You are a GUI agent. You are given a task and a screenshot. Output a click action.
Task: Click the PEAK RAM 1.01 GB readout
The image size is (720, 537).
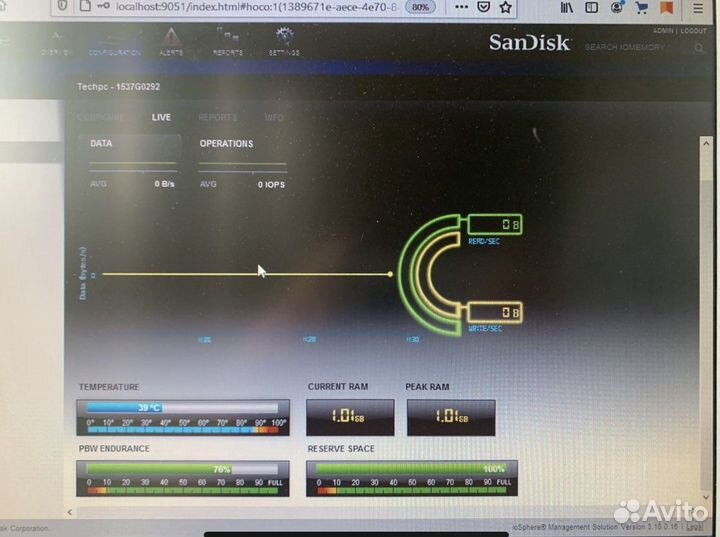tap(451, 417)
